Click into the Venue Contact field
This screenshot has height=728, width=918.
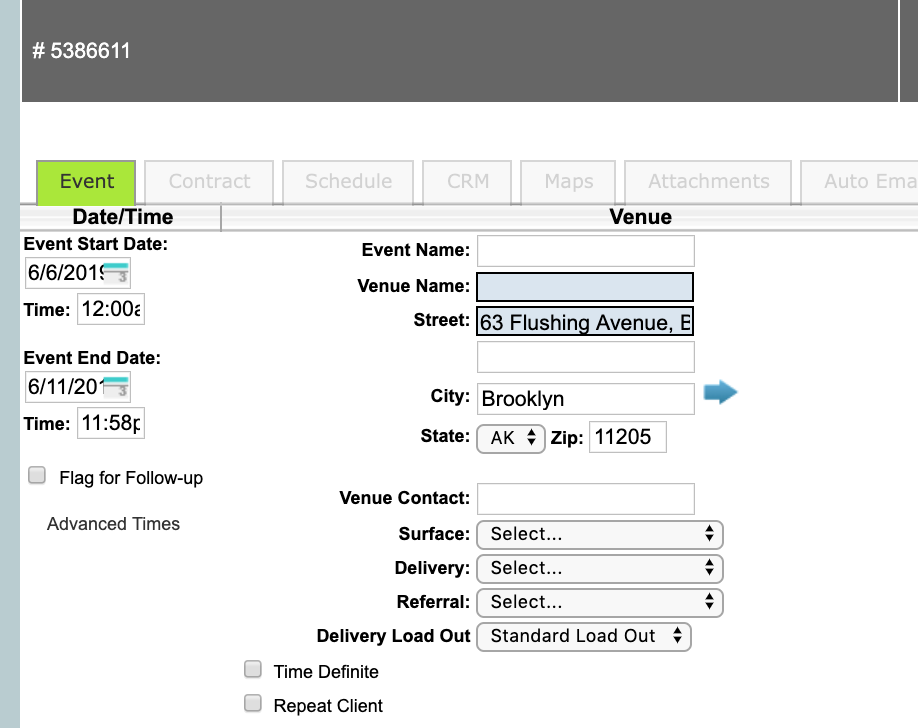pos(585,498)
